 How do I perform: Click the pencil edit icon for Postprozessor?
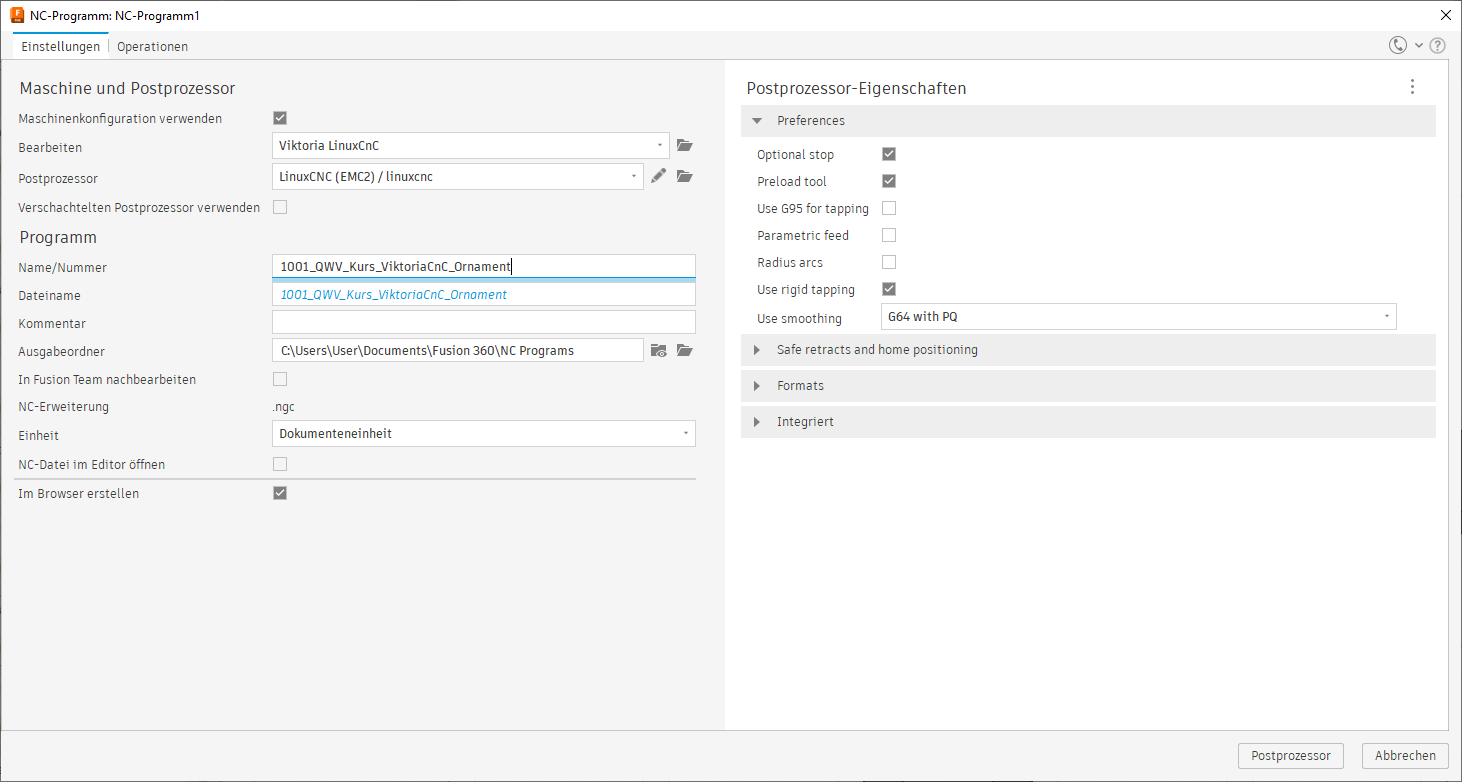[658, 177]
